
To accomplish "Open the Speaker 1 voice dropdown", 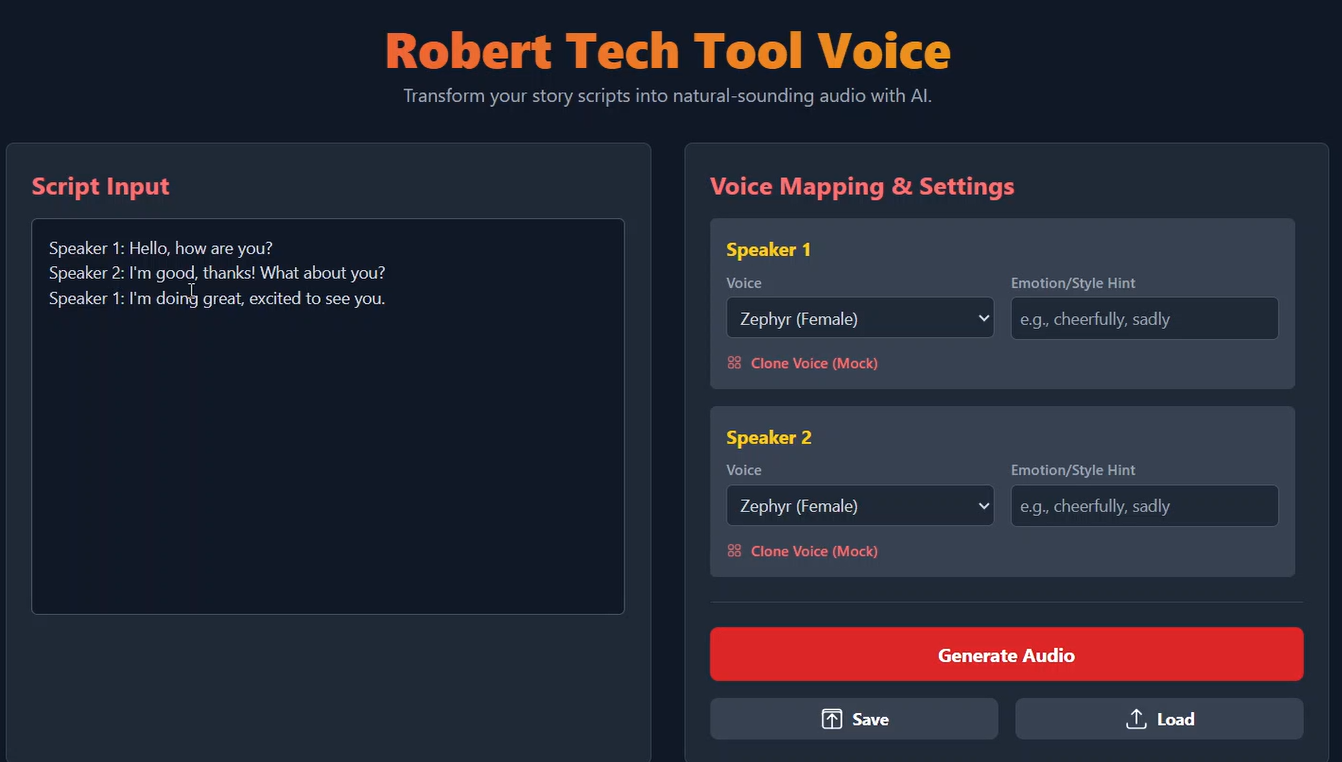I will point(860,318).
